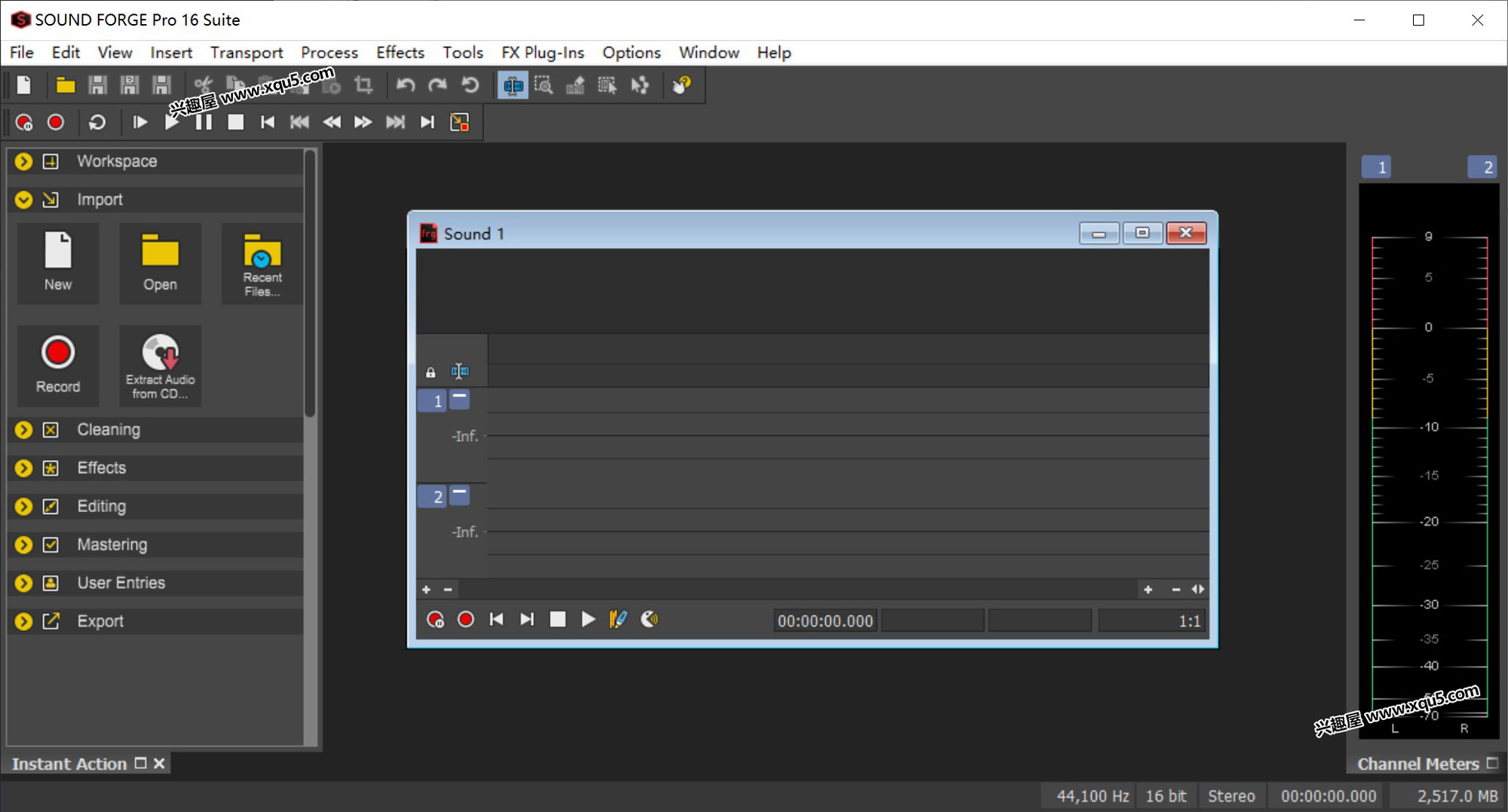This screenshot has height=812, width=1508.
Task: Click Go to Start in transport bar
Action: click(267, 122)
